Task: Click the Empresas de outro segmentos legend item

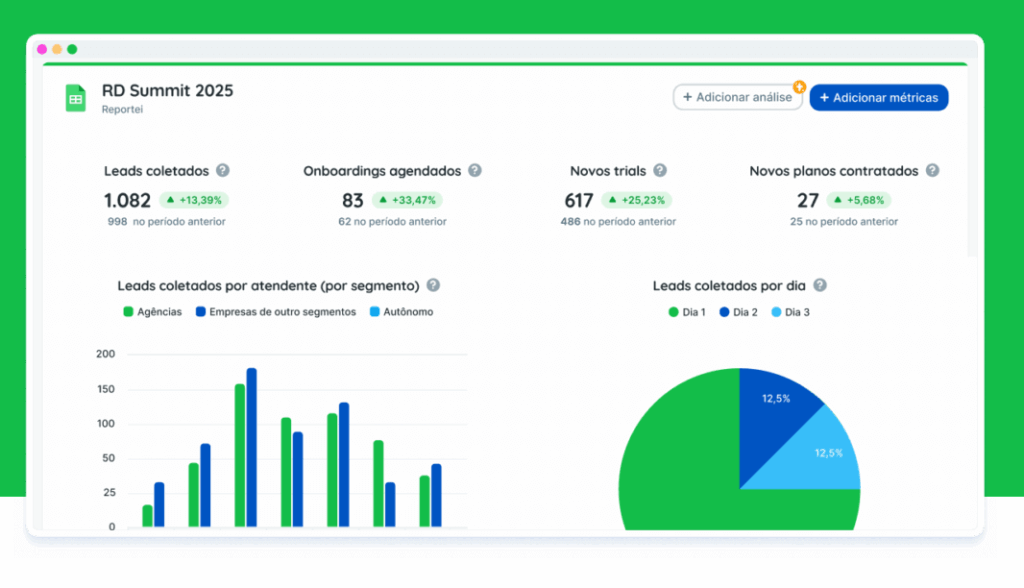Action: 278,311
